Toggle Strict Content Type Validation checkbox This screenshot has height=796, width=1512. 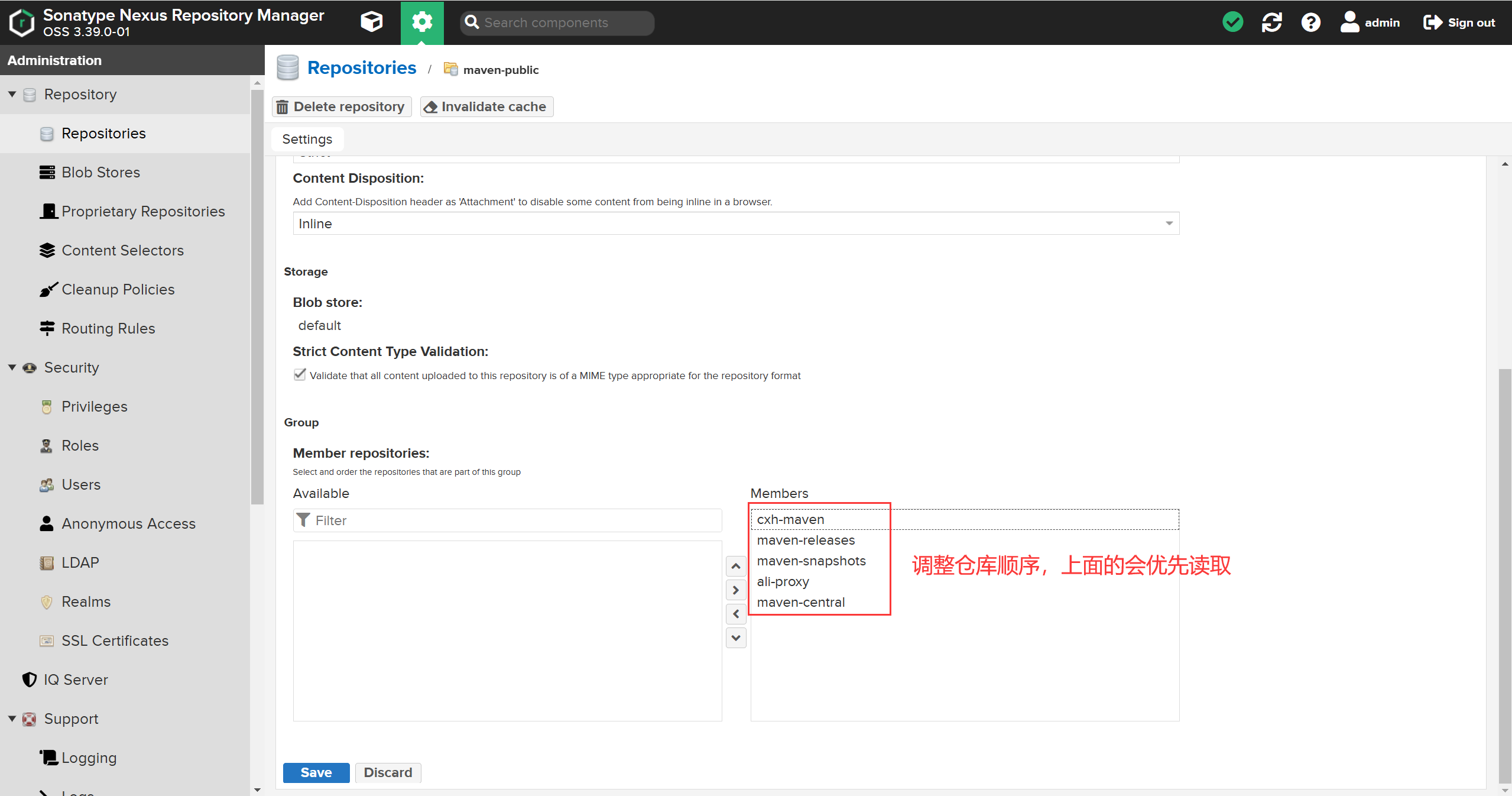[300, 375]
